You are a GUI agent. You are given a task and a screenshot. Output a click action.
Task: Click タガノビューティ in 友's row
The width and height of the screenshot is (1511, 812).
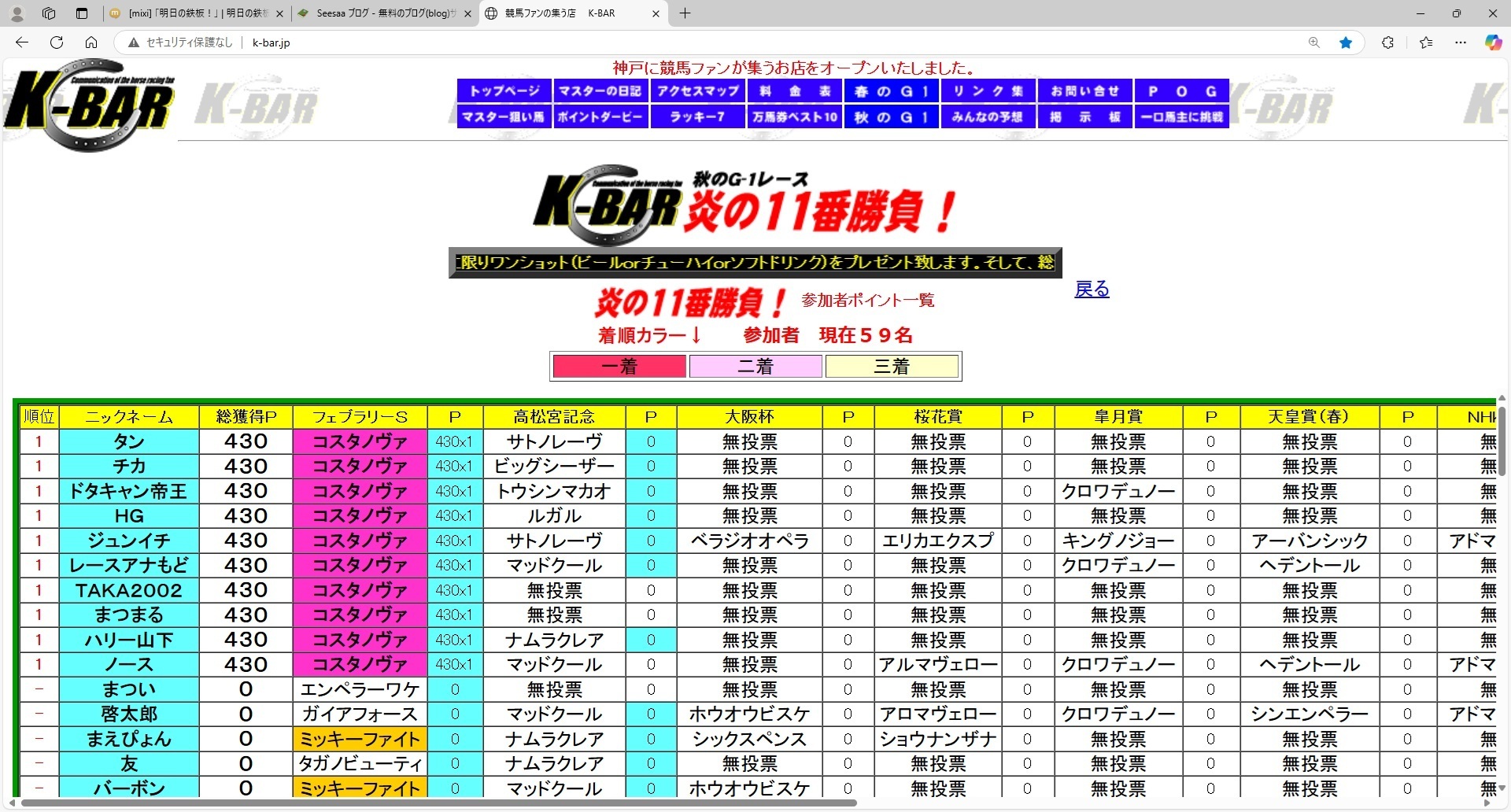tap(360, 764)
